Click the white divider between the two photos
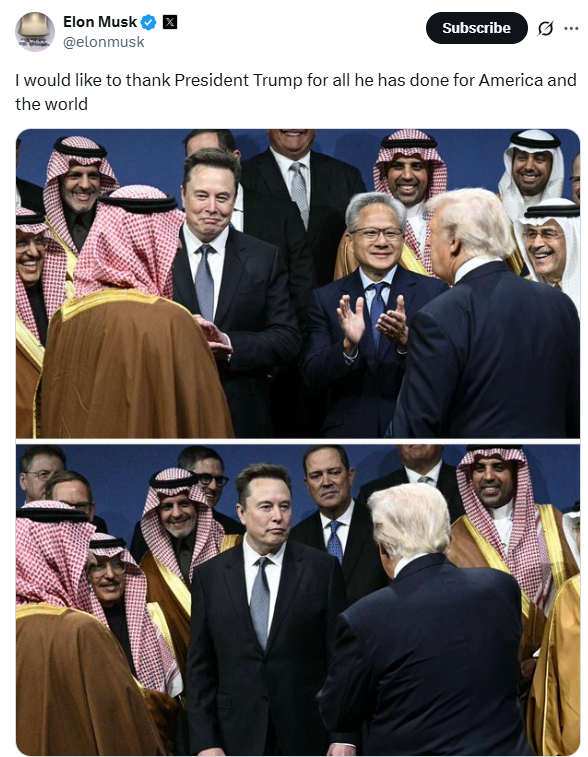This screenshot has width=588, height=757. (x=298, y=441)
